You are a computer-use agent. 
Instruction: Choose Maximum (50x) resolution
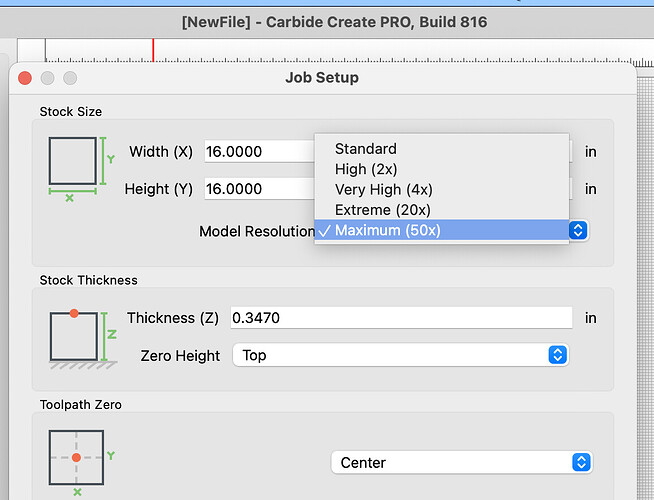pyautogui.click(x=442, y=230)
